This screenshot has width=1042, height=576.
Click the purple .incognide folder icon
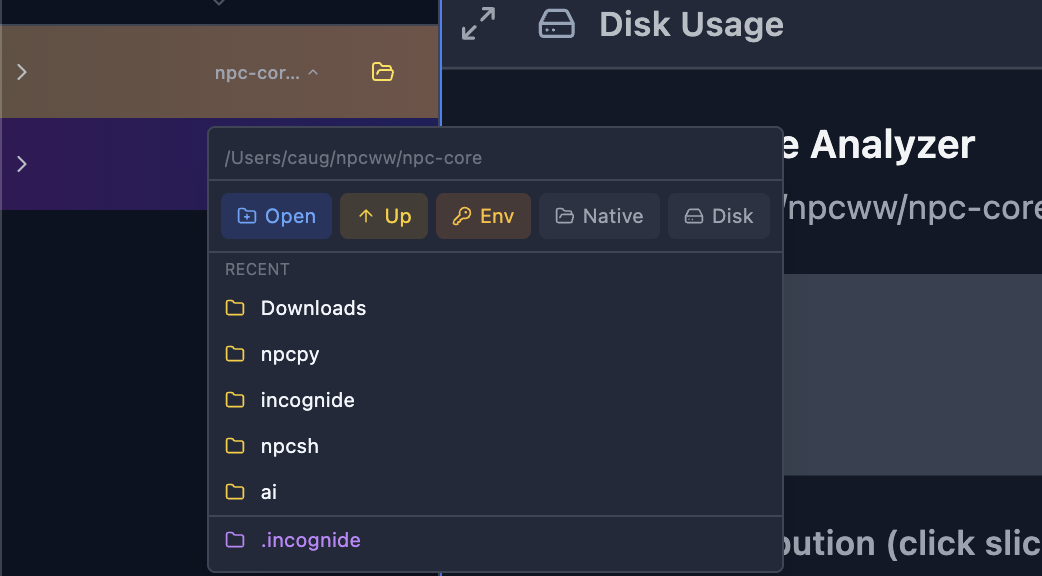click(x=235, y=540)
